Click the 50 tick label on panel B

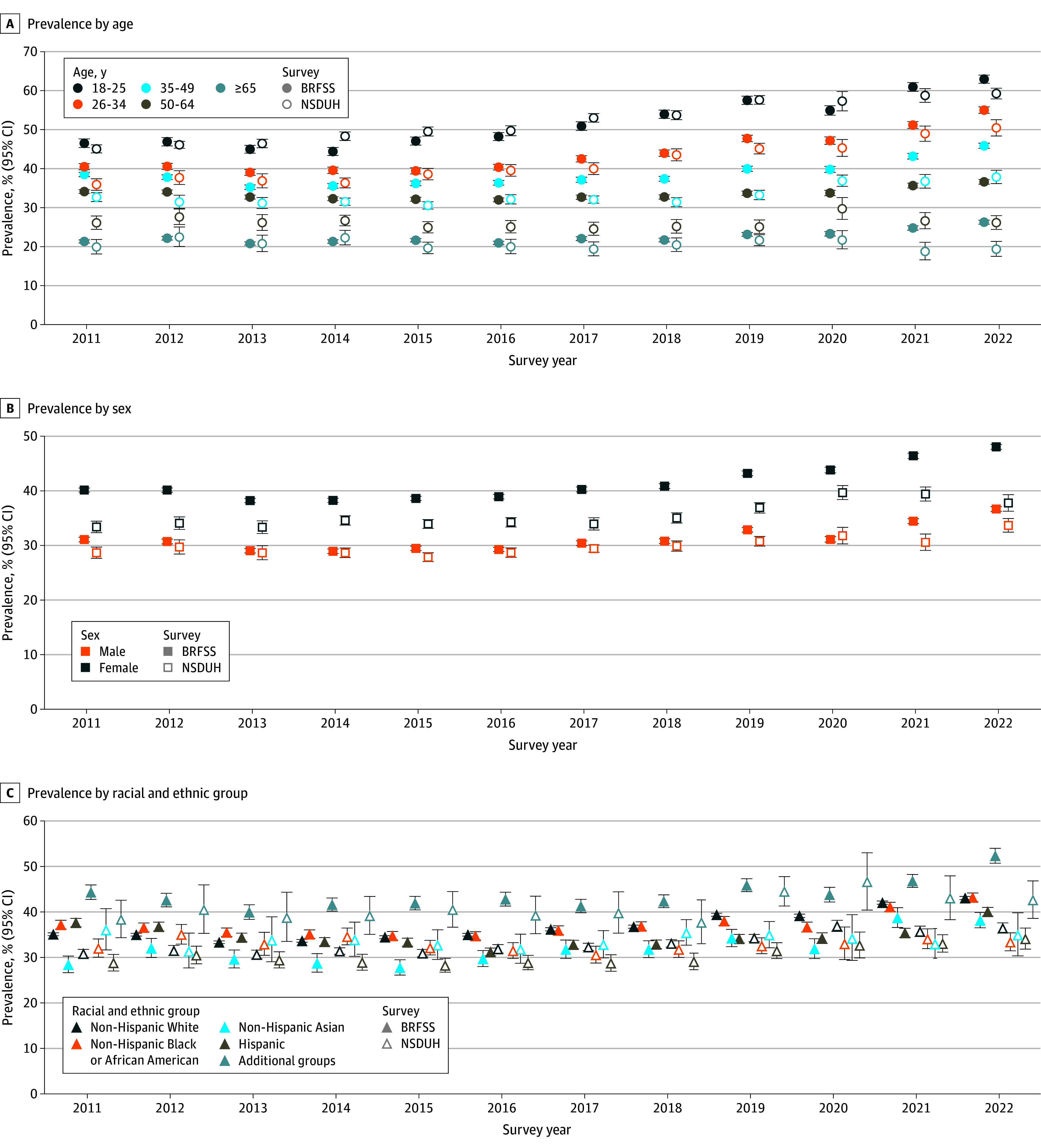30,436
